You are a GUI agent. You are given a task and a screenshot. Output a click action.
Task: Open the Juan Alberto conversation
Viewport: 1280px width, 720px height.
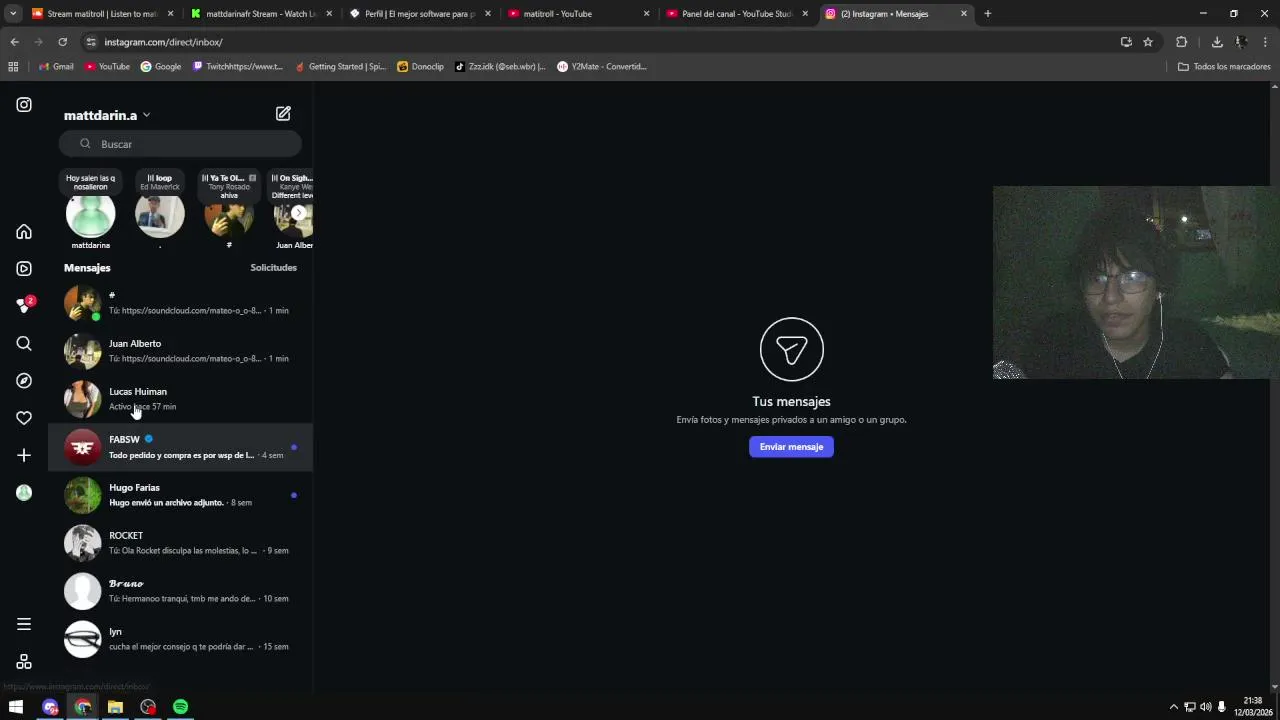pyautogui.click(x=180, y=351)
